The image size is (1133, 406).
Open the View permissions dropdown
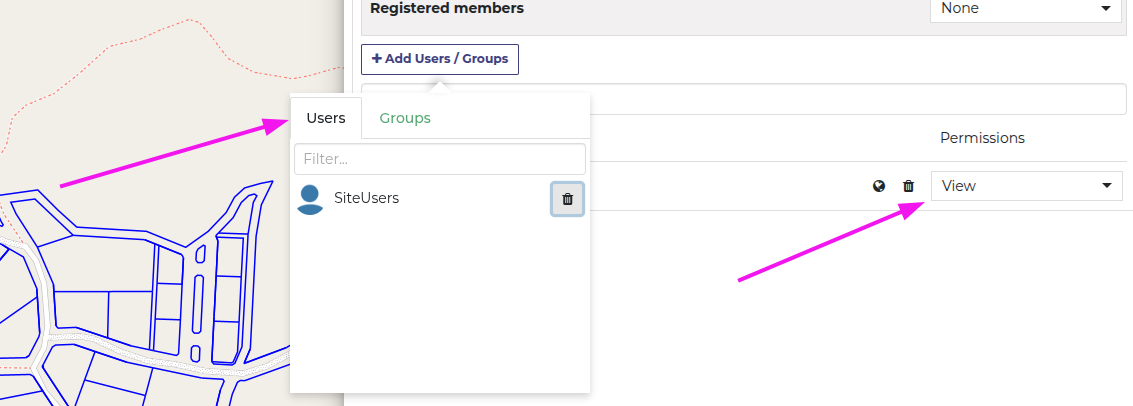[x=1026, y=186]
